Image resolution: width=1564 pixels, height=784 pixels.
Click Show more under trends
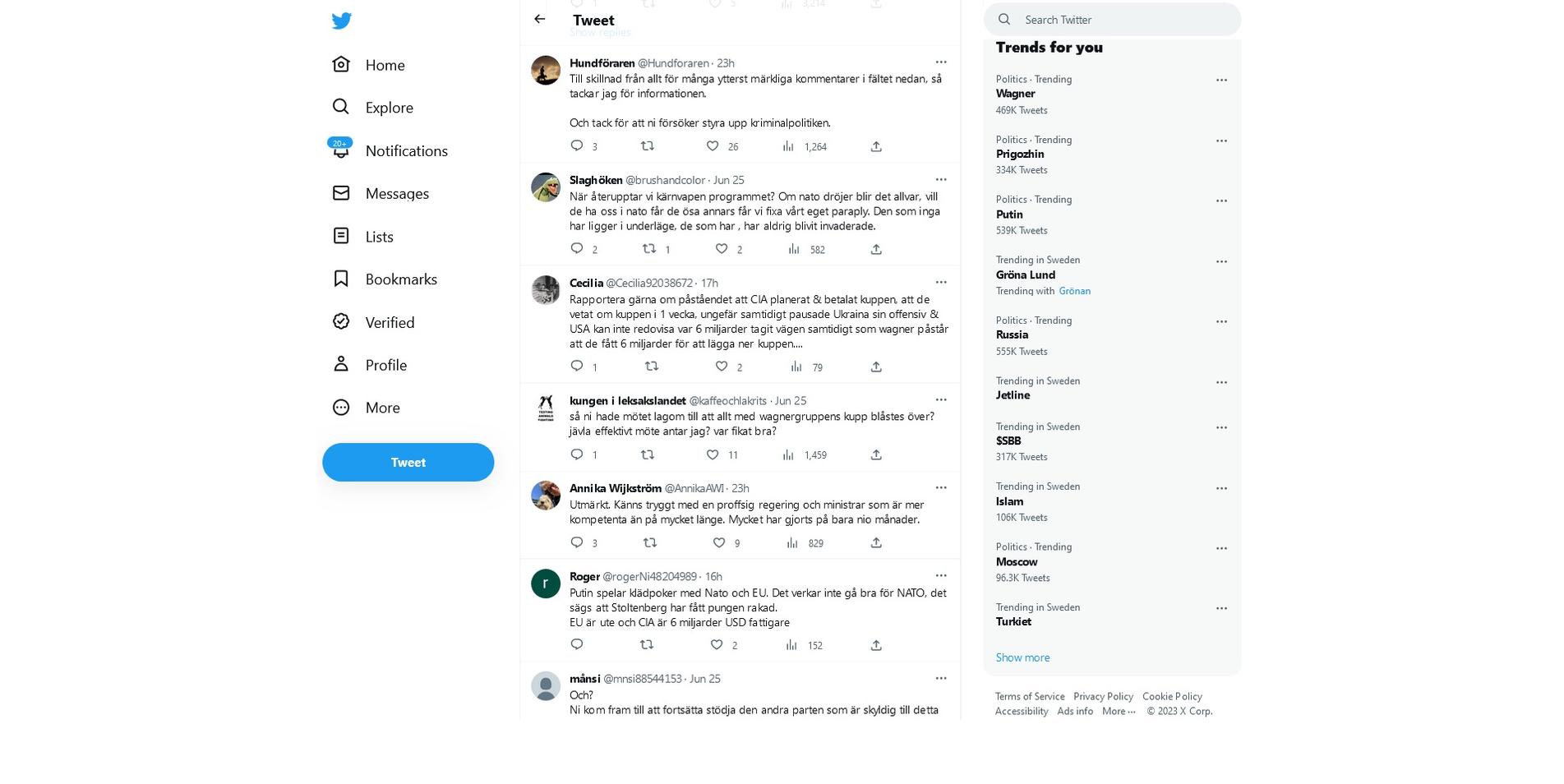coord(1022,657)
